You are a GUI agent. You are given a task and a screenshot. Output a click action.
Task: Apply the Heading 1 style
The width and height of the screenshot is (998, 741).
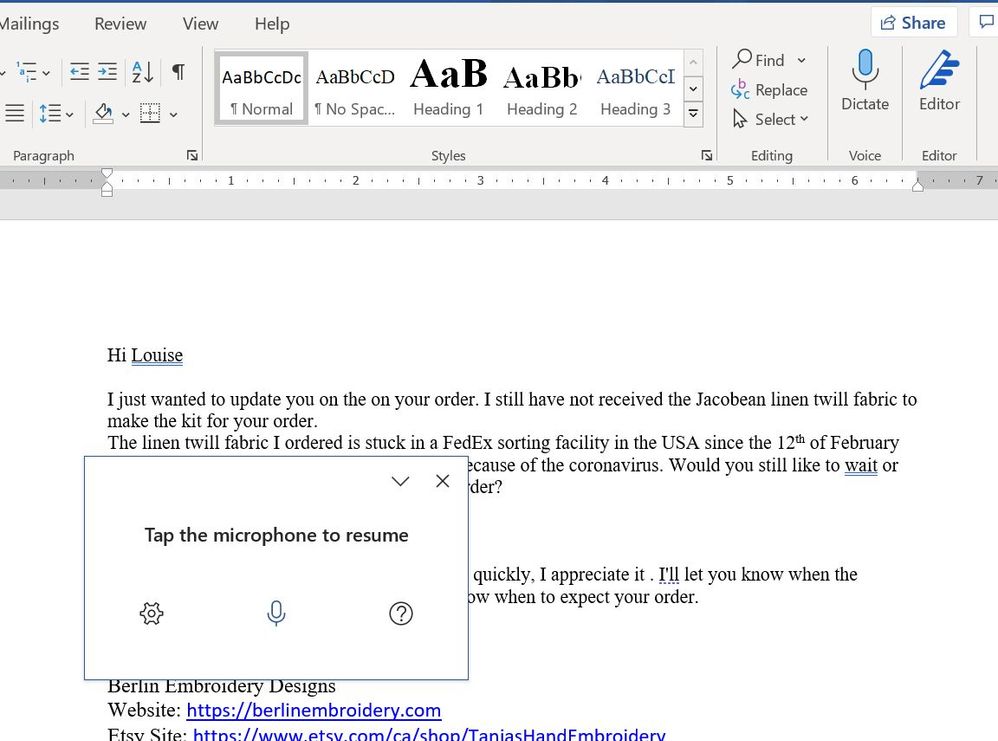[x=448, y=88]
